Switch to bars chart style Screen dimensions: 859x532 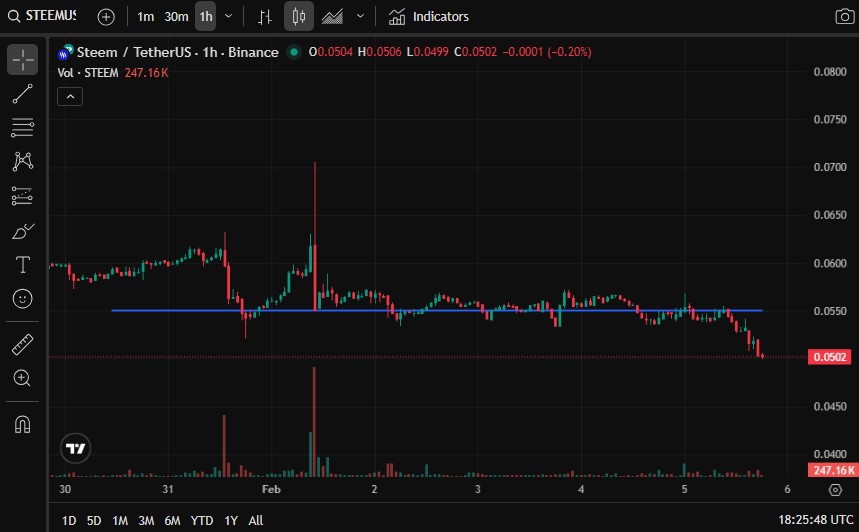265,16
